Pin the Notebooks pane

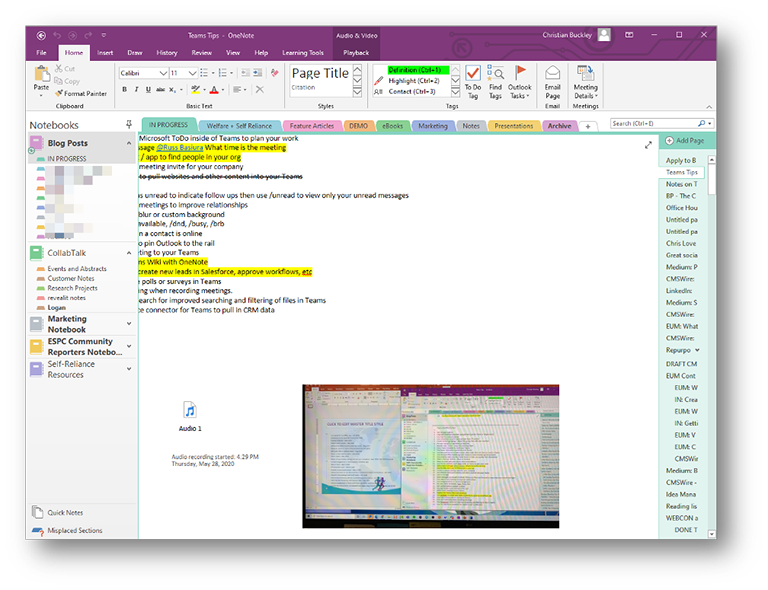click(129, 124)
